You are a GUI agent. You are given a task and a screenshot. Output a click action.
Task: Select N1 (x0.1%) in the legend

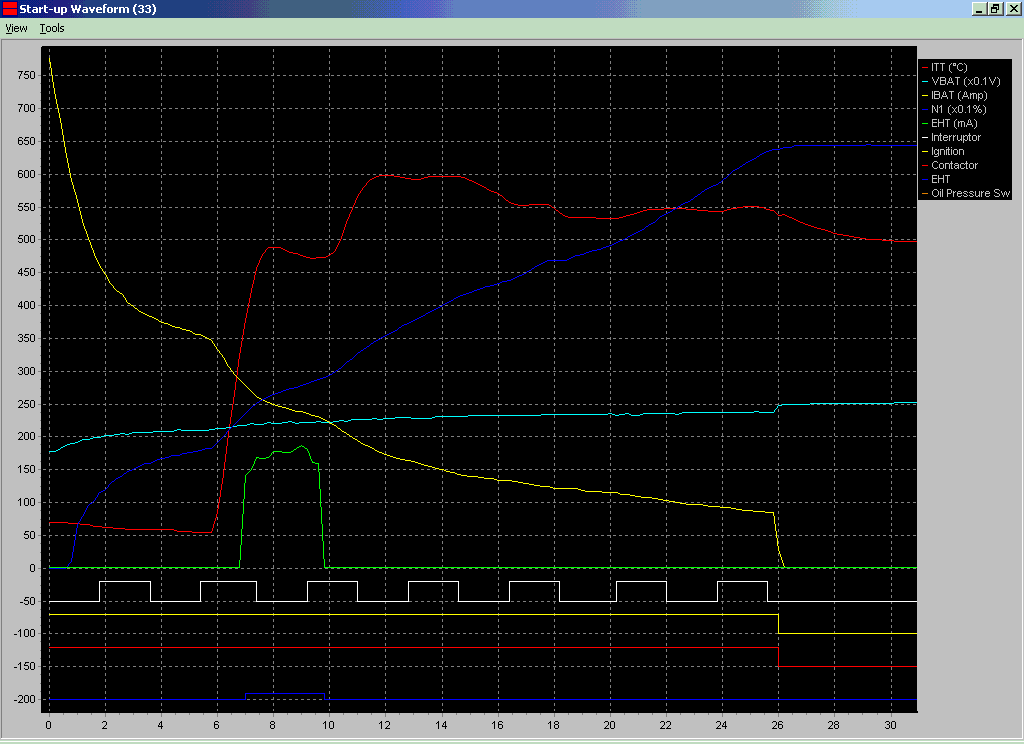tap(955, 109)
